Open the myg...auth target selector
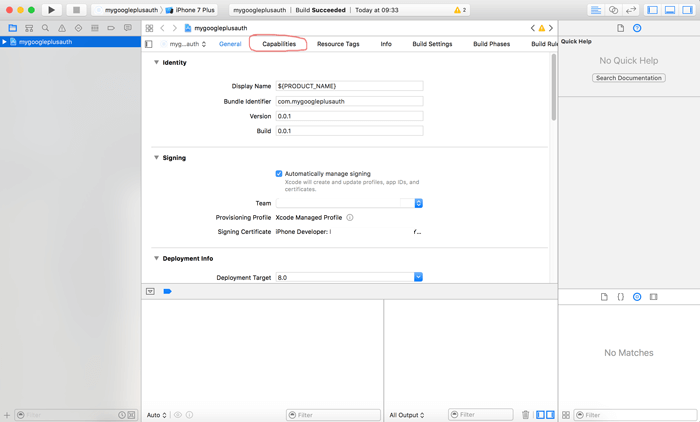Viewport: 700px width, 422px height. (x=183, y=44)
